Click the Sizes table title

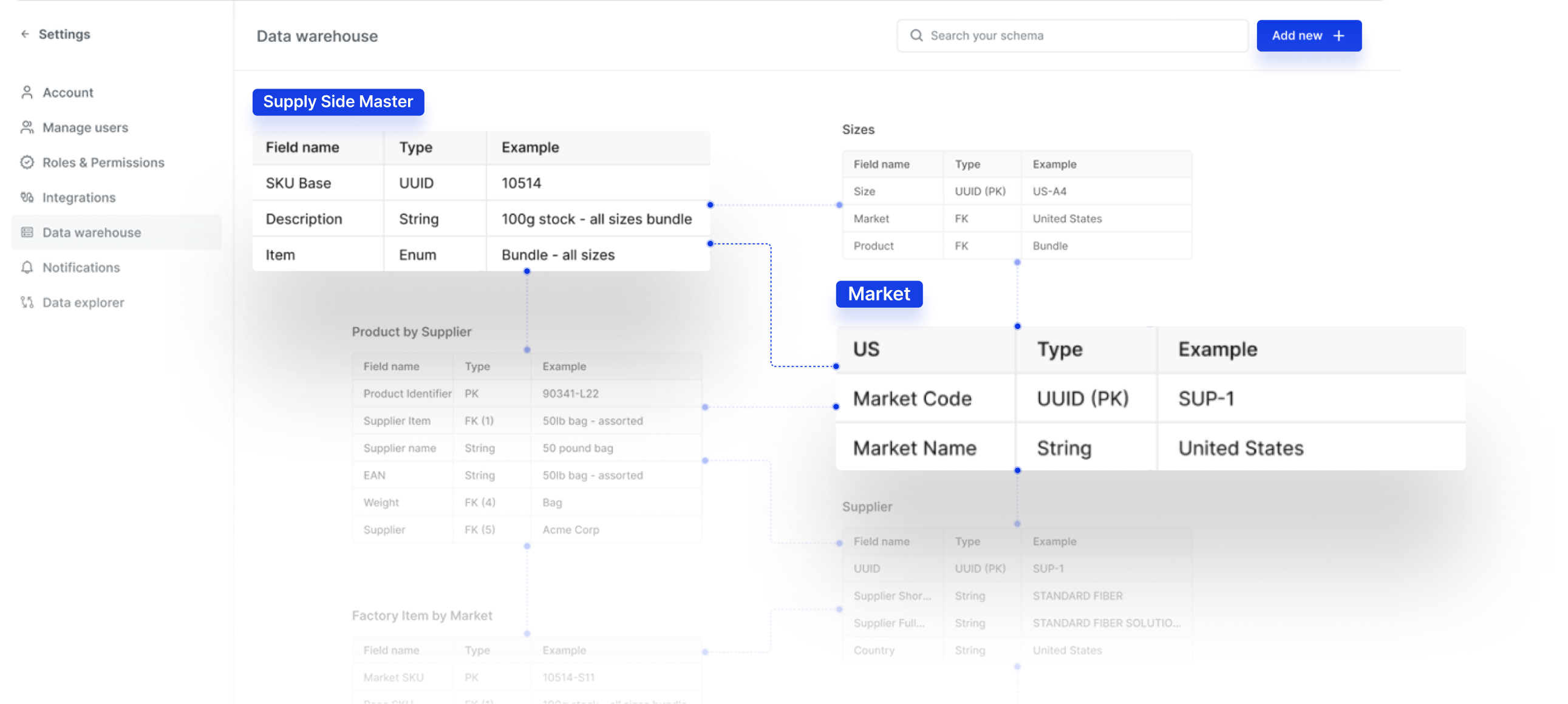tap(857, 130)
